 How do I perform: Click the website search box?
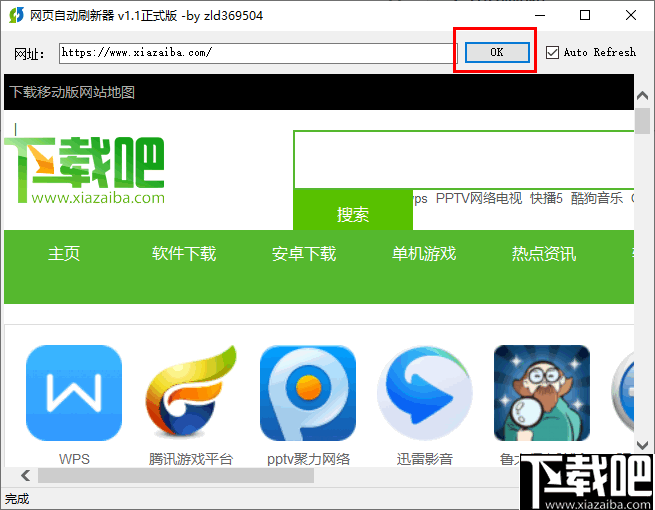pos(464,160)
